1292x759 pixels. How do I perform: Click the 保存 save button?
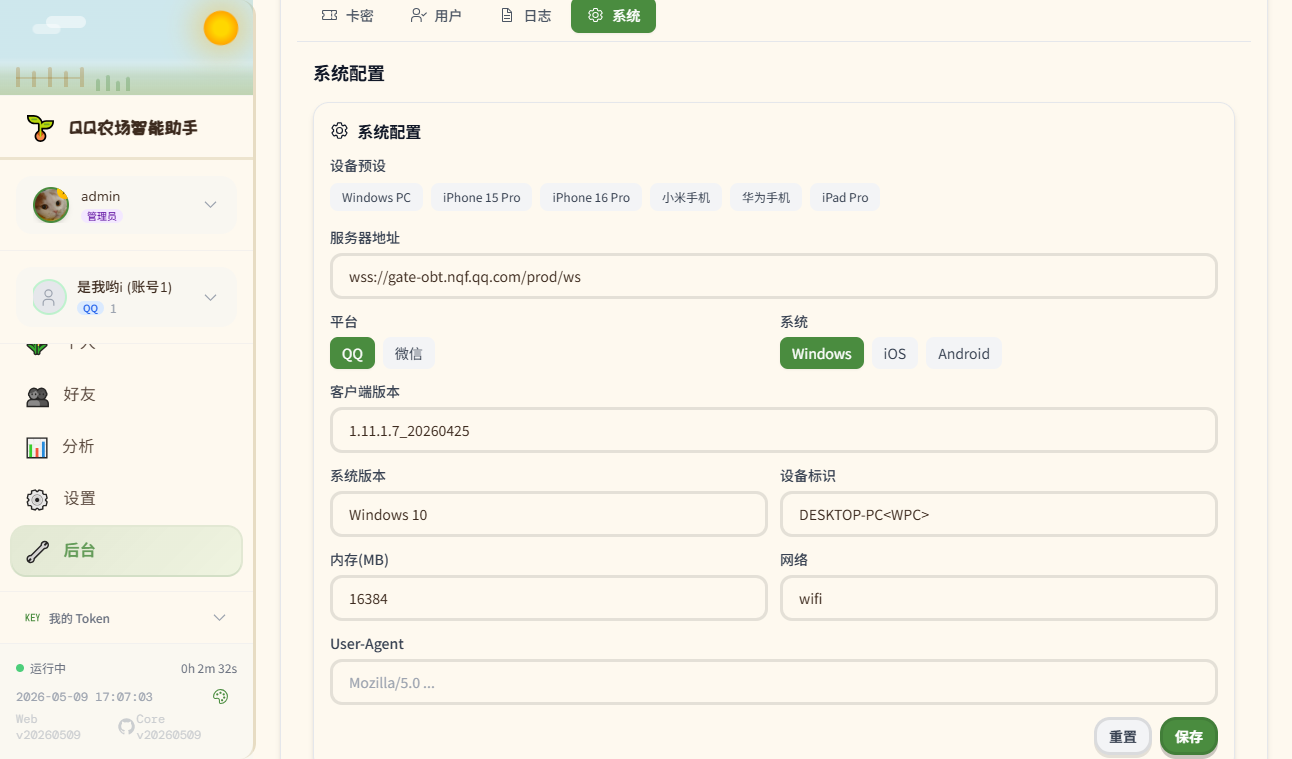click(1189, 737)
